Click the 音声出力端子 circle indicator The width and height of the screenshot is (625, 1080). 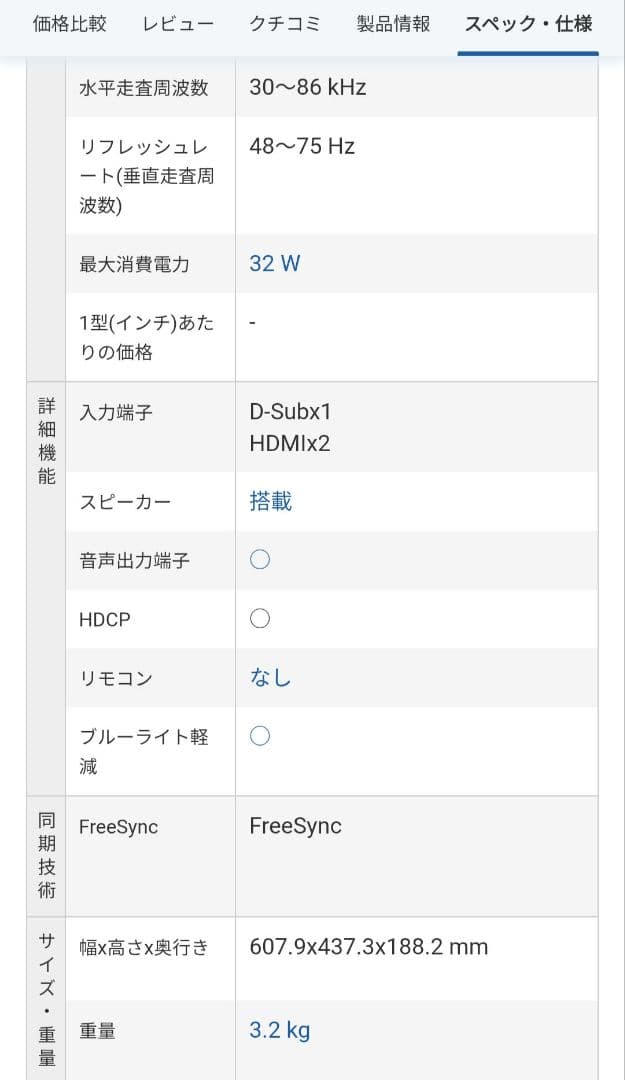tap(259, 559)
